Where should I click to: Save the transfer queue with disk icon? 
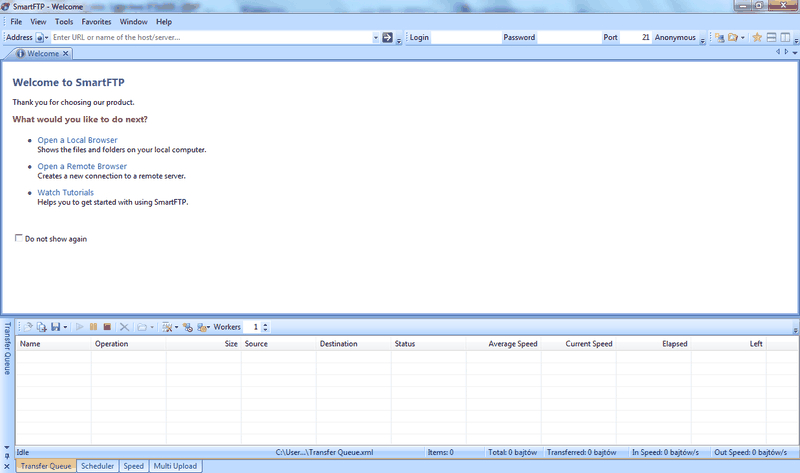point(56,327)
